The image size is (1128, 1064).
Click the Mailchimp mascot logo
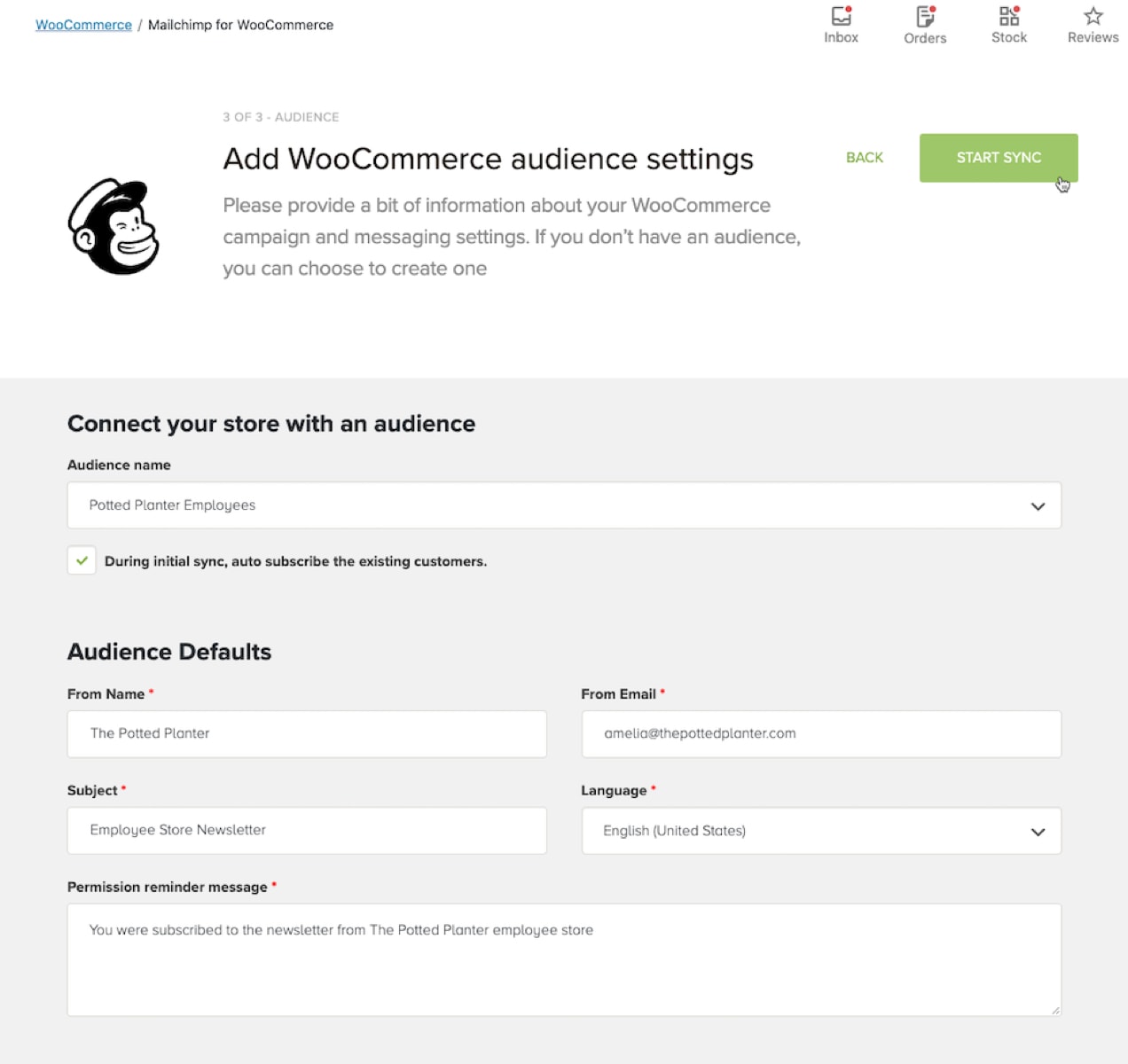[x=113, y=226]
